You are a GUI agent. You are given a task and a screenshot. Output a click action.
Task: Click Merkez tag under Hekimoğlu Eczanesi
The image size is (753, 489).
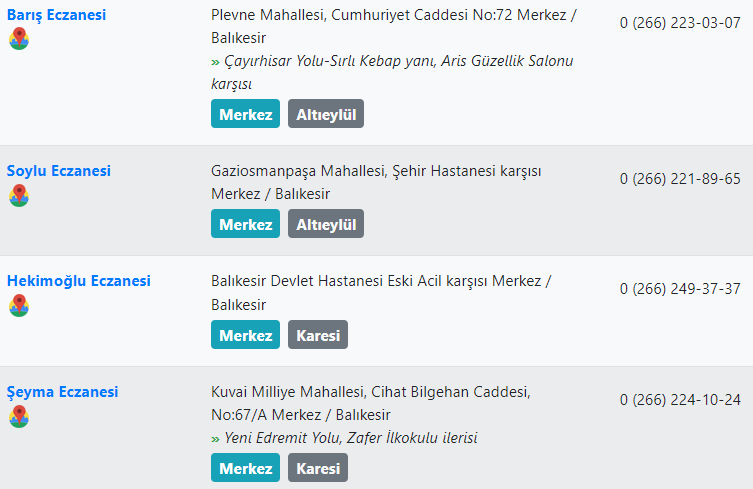(x=245, y=335)
